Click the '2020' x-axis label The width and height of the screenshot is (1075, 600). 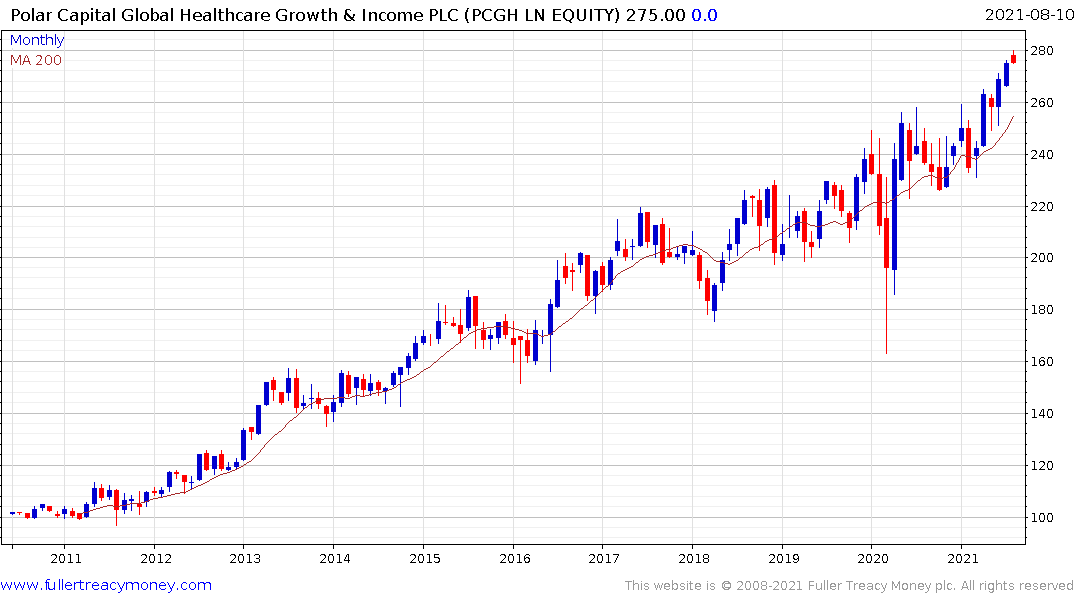(873, 558)
